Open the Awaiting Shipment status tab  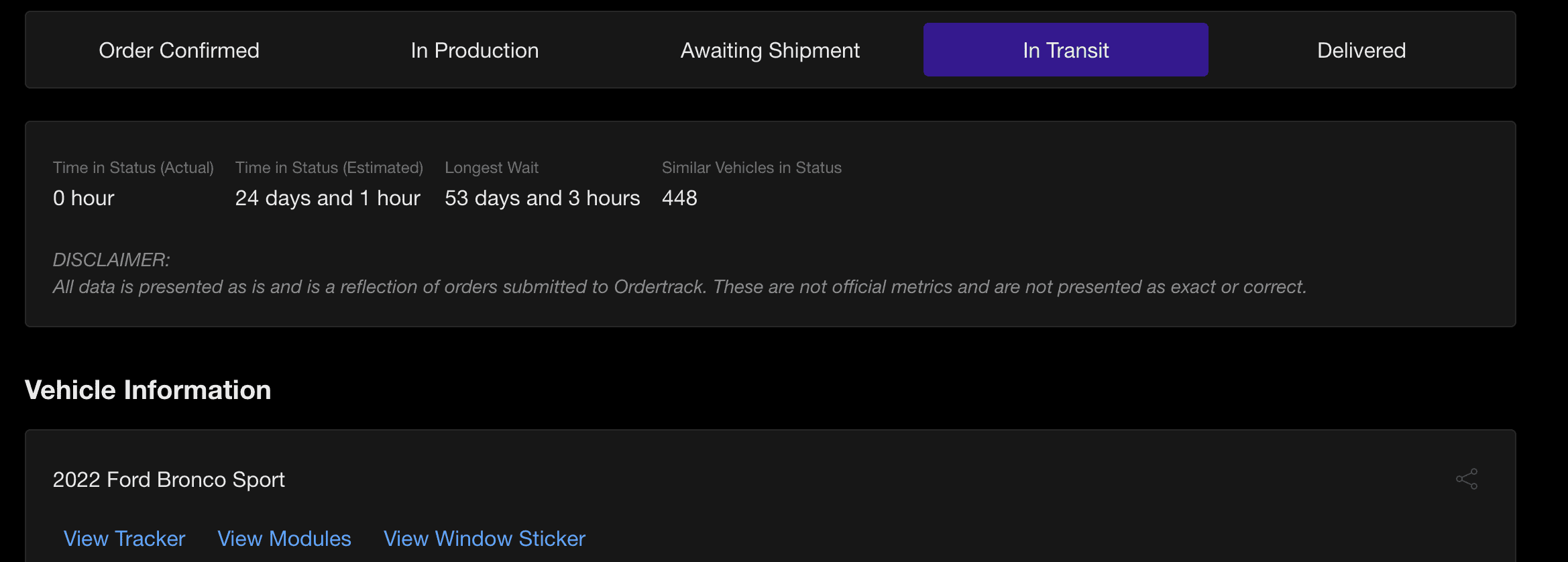(770, 50)
